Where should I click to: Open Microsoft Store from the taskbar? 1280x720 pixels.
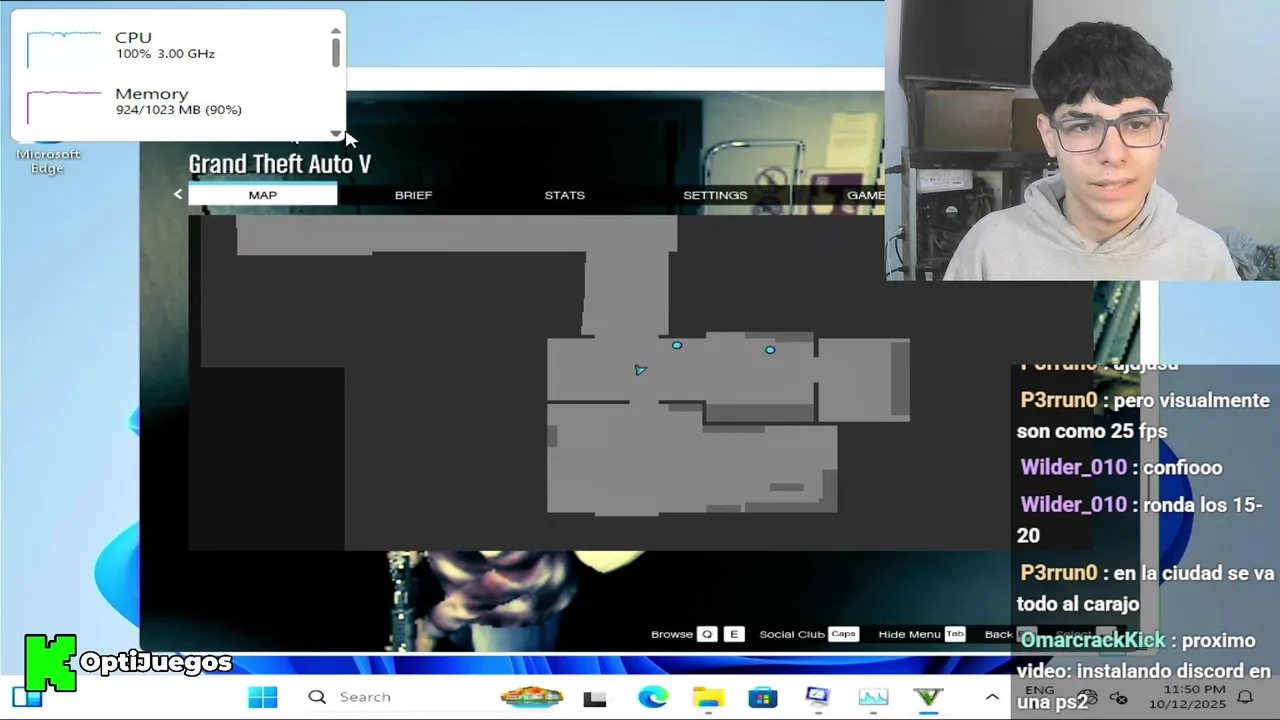point(763,697)
